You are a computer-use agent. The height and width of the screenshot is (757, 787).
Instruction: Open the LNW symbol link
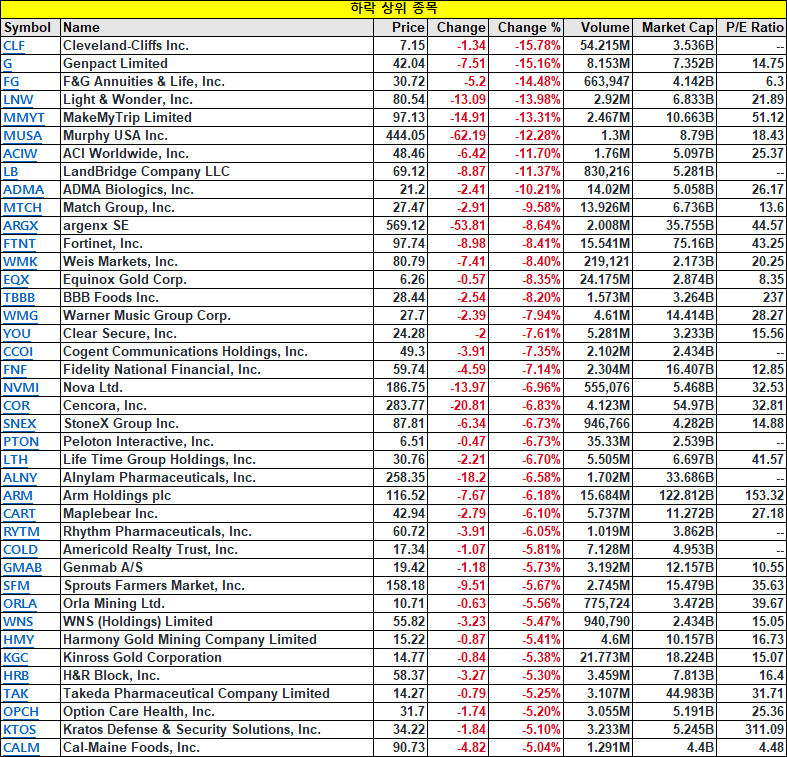click(x=18, y=100)
